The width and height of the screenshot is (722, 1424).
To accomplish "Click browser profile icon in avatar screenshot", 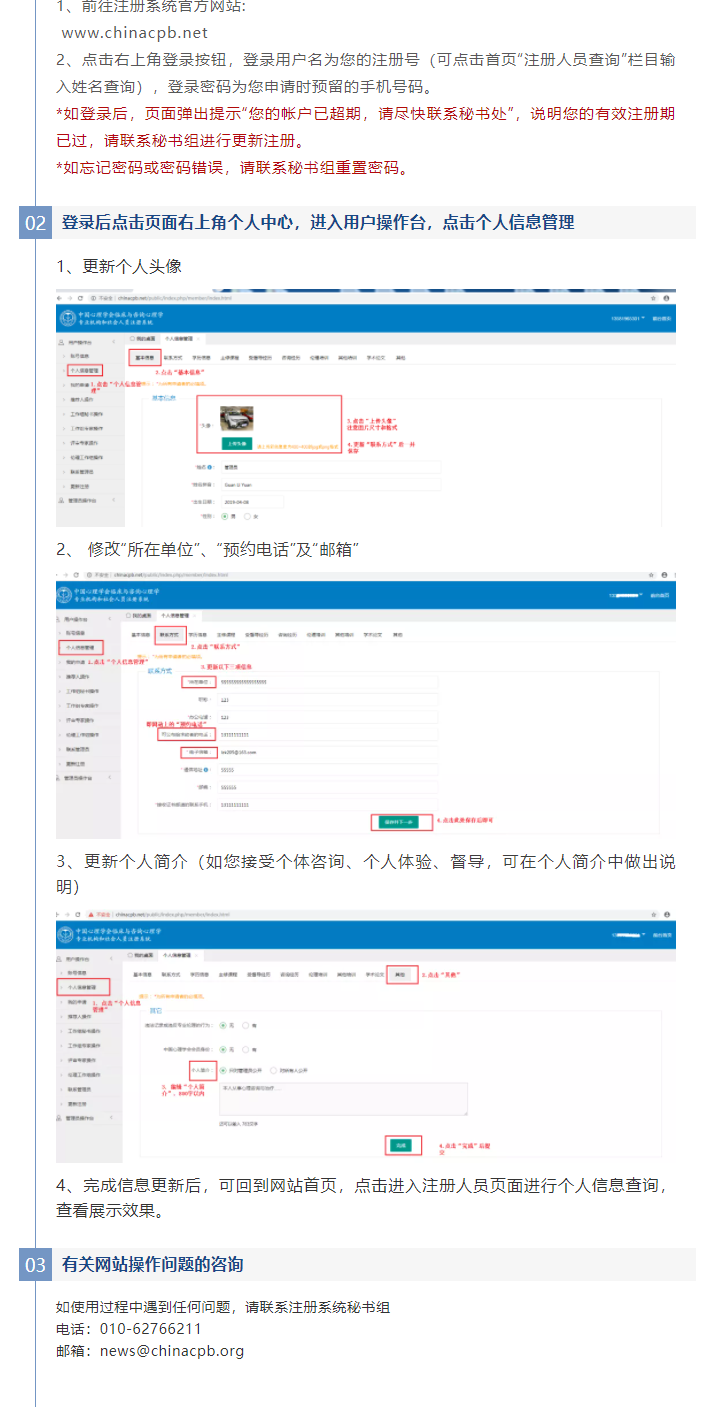I will (665, 299).
